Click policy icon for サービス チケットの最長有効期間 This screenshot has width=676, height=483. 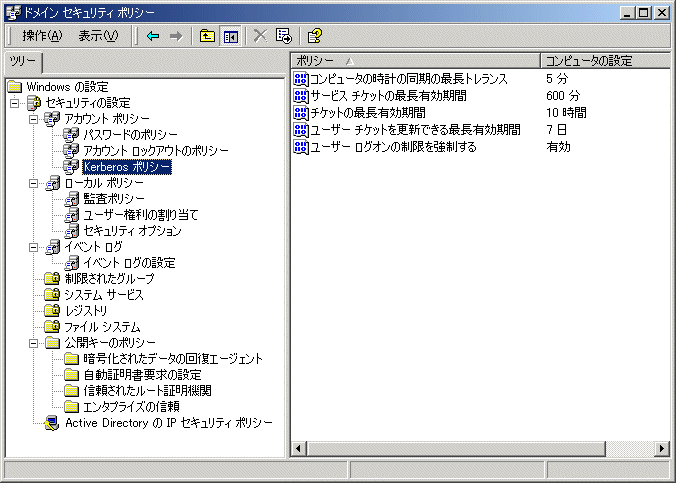[300, 96]
